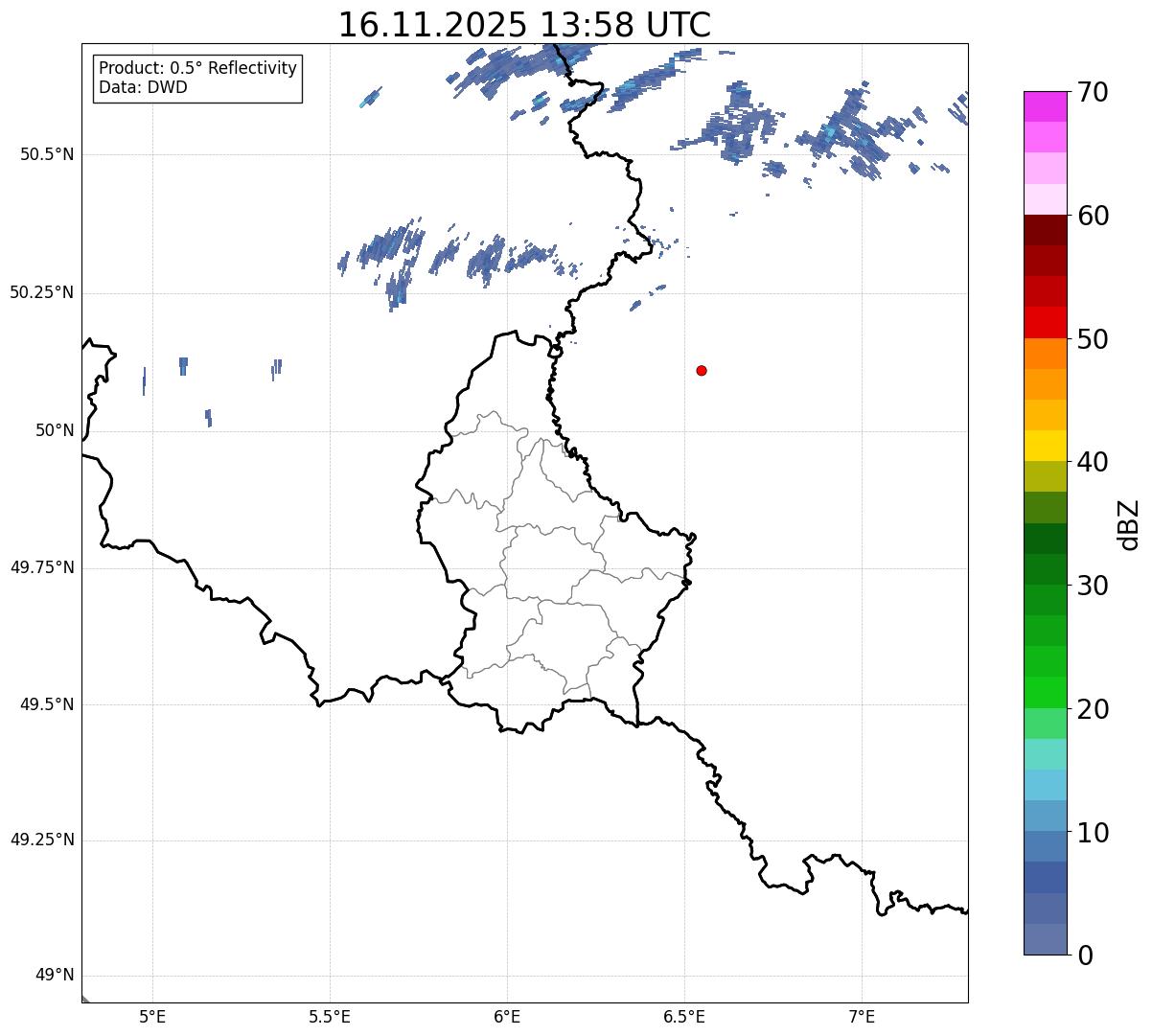Click the 49.25°N latitude axis label
Image resolution: width=1152 pixels, height=1036 pixels.
pyautogui.click(x=41, y=840)
